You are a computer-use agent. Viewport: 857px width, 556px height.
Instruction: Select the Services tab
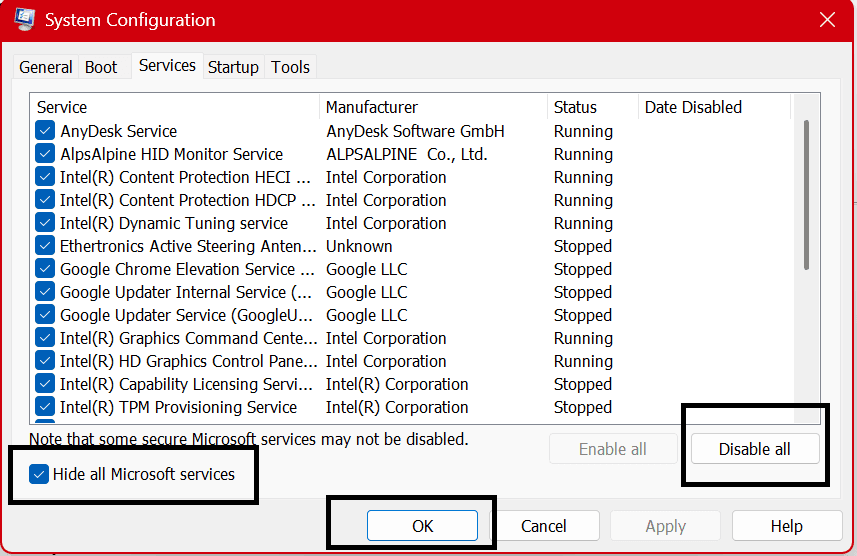[167, 66]
